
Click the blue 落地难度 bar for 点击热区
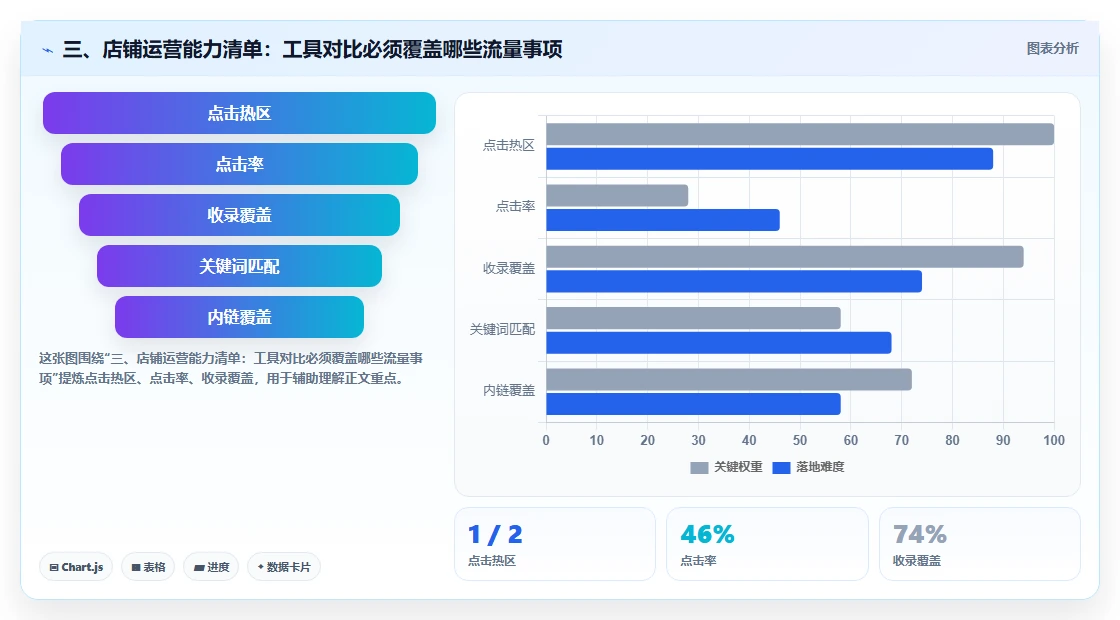[769, 159]
